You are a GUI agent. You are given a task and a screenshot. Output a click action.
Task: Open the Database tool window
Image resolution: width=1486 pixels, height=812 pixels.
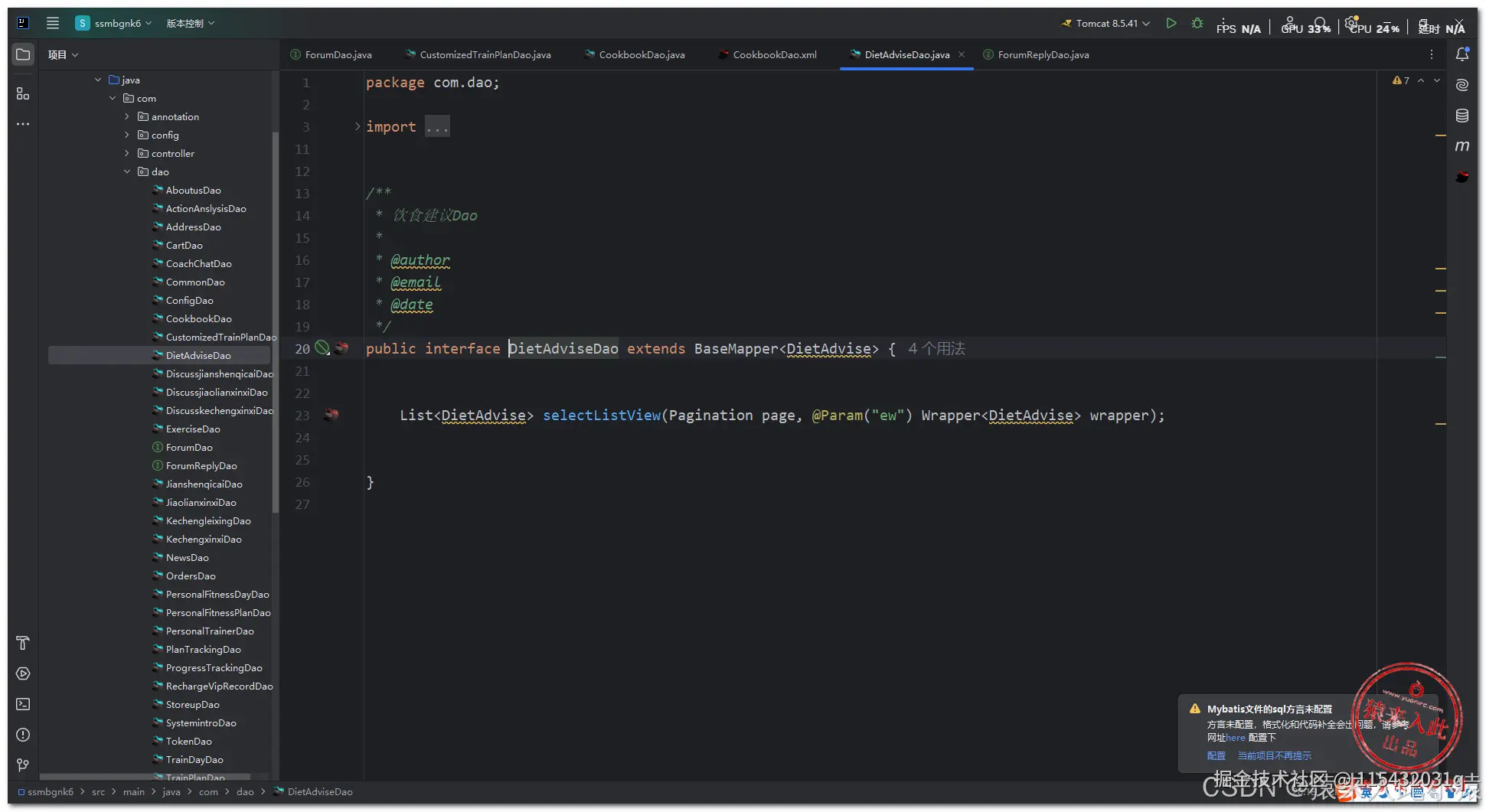(x=1462, y=116)
